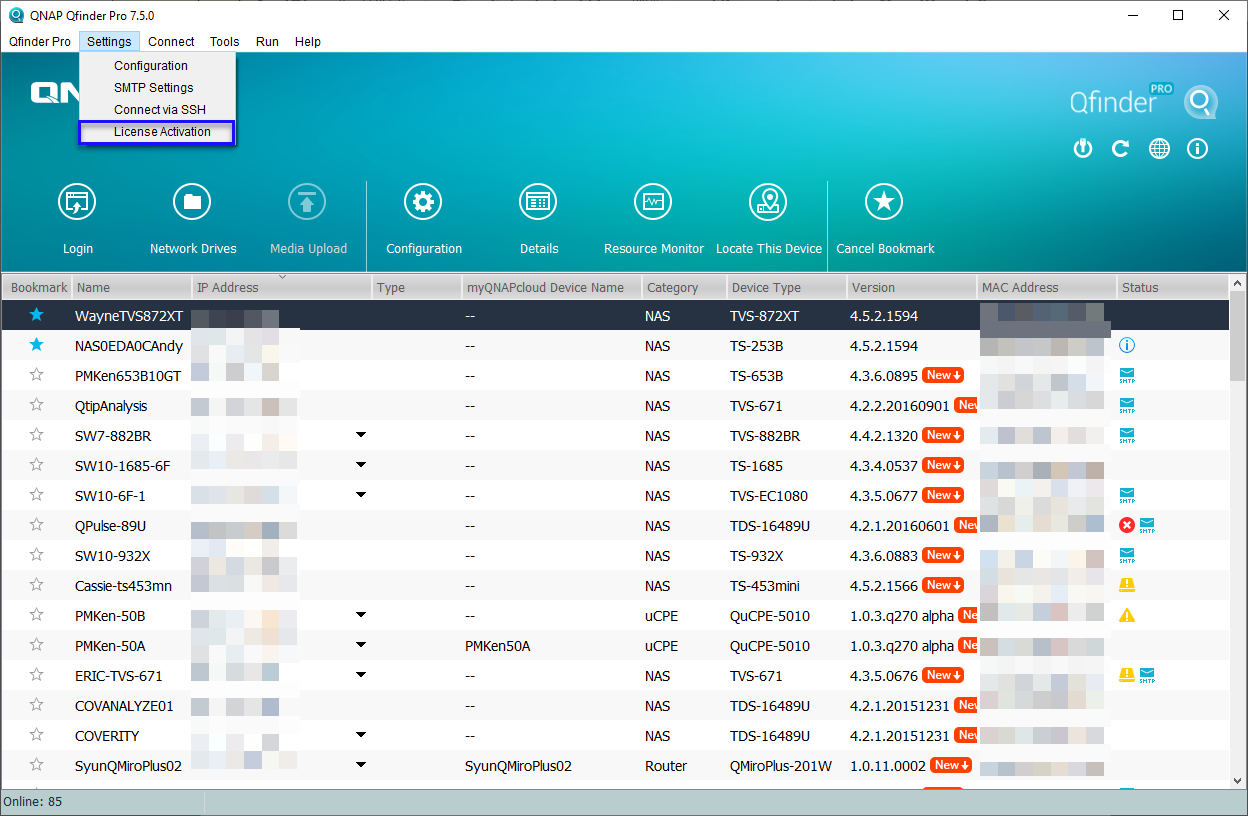This screenshot has height=816, width=1248.
Task: Click the Media Upload toolbar icon
Action: coord(307,203)
